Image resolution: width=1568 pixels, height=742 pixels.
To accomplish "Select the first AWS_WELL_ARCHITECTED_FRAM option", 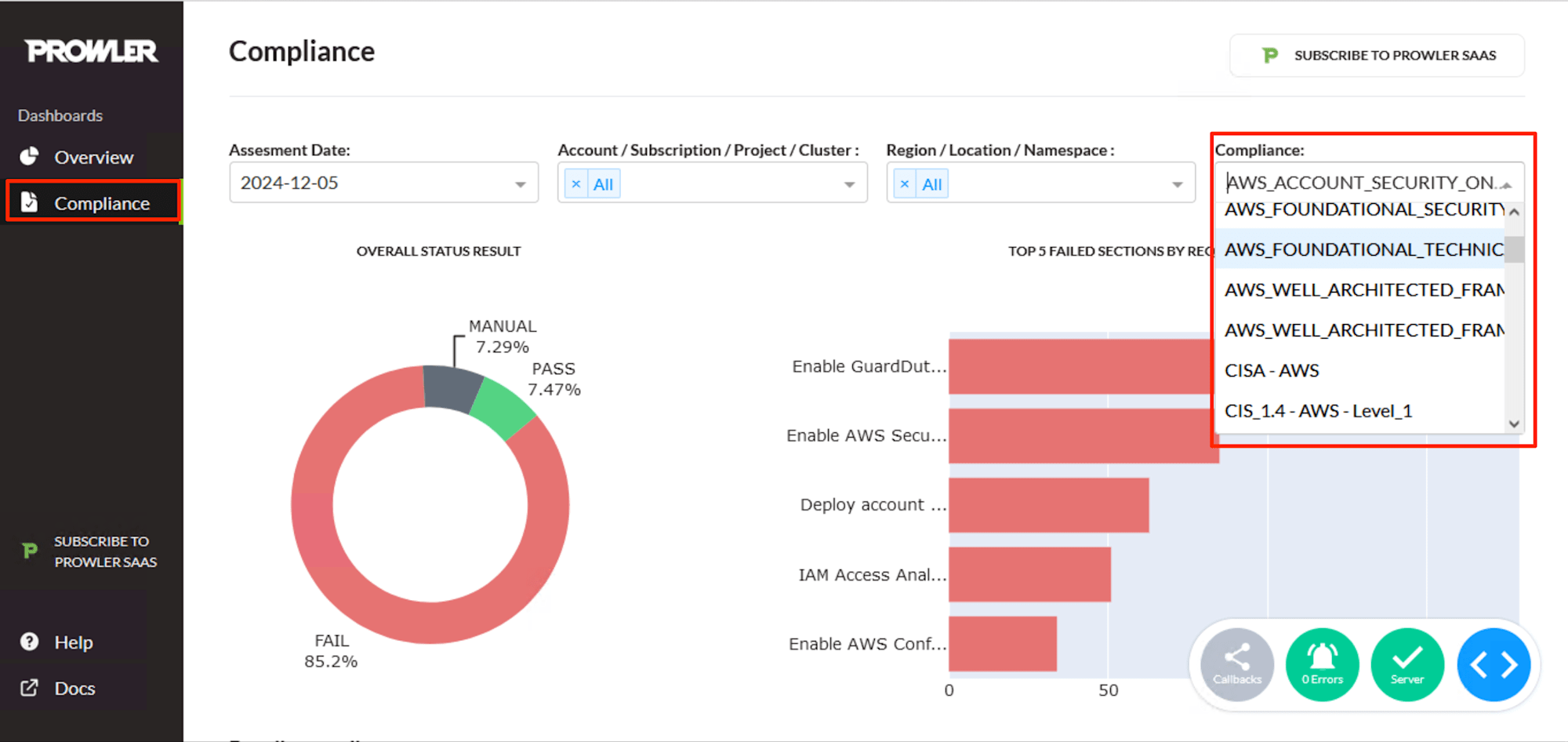I will coord(1359,289).
